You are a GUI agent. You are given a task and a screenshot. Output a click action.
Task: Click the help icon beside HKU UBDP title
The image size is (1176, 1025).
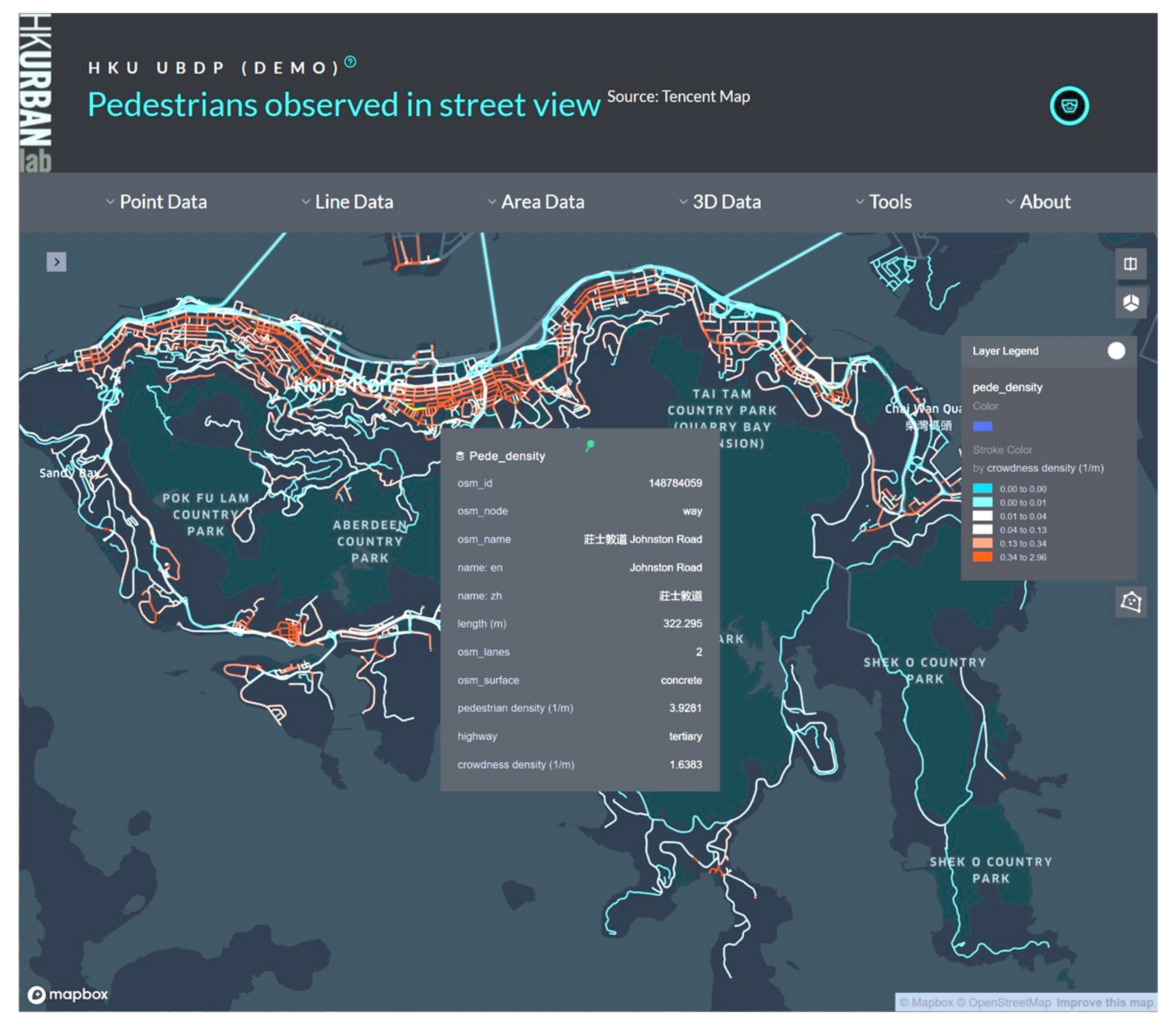351,62
